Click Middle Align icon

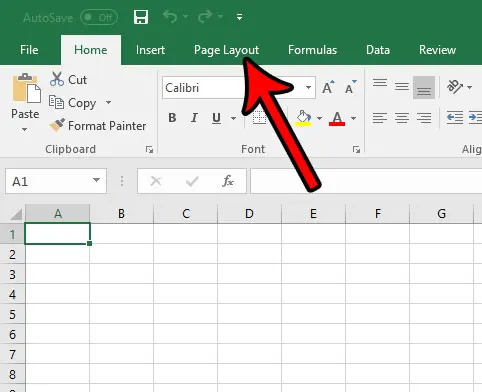pos(402,87)
